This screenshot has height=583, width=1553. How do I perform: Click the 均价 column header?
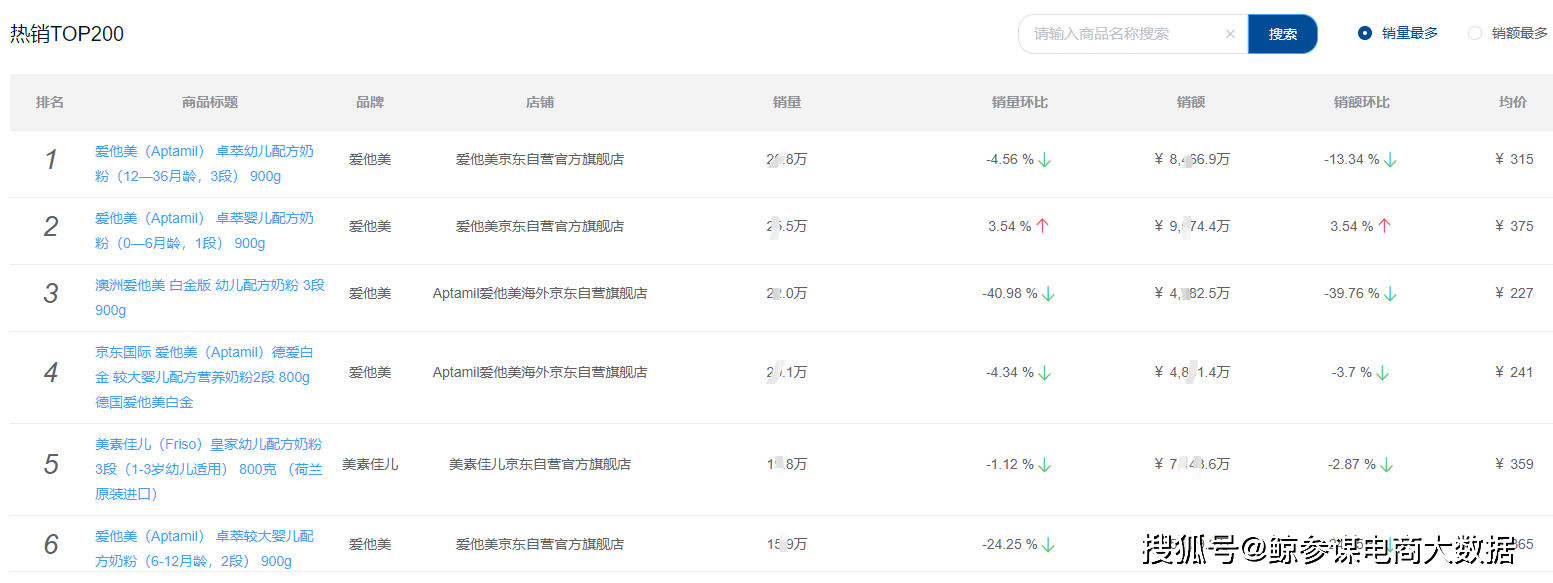[x=1513, y=102]
